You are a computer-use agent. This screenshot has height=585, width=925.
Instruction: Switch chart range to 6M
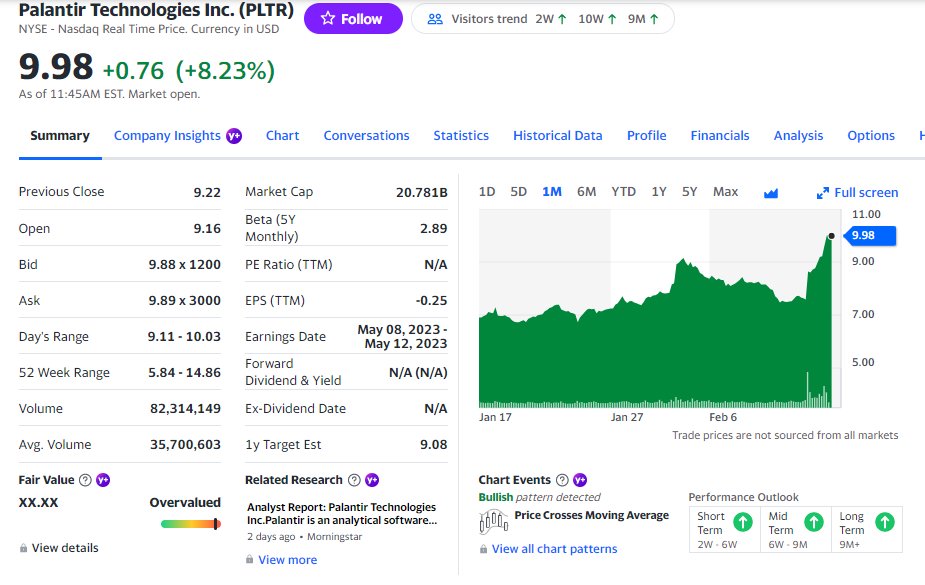(x=586, y=192)
